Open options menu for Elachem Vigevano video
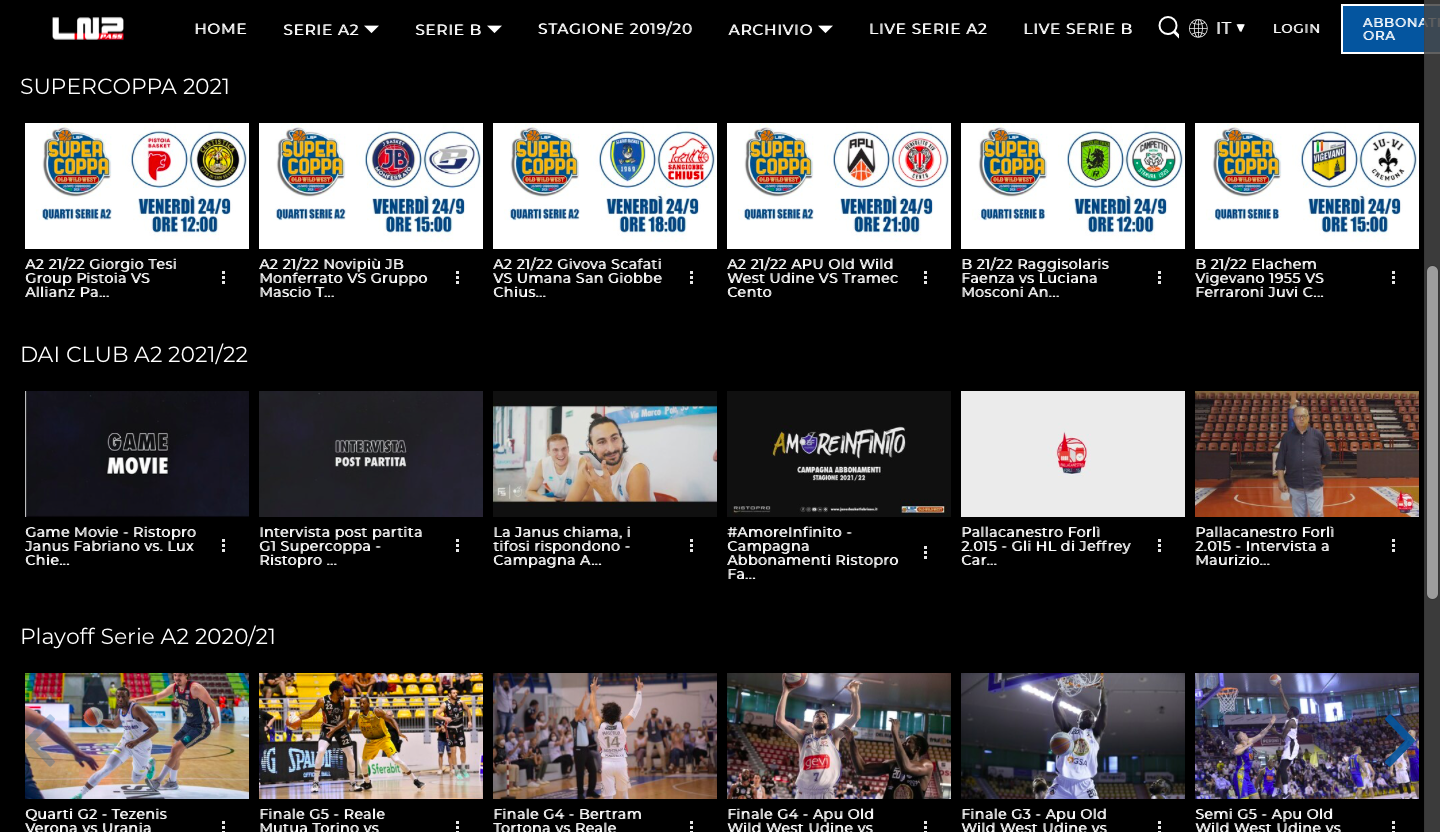Viewport: 1440px width, 832px height. (x=1393, y=278)
